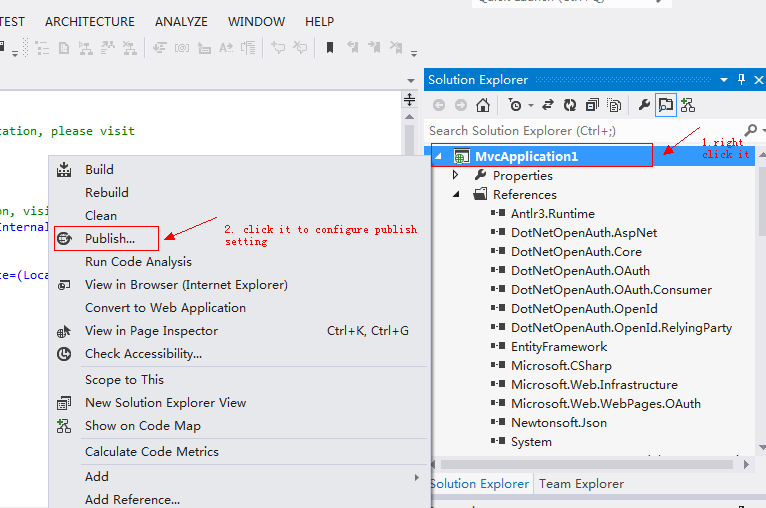766x508 pixels.
Task: Open the Add submenu arrow
Action: click(x=417, y=477)
